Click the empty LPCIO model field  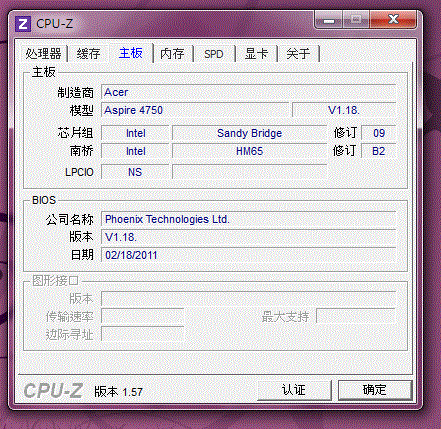click(x=249, y=172)
